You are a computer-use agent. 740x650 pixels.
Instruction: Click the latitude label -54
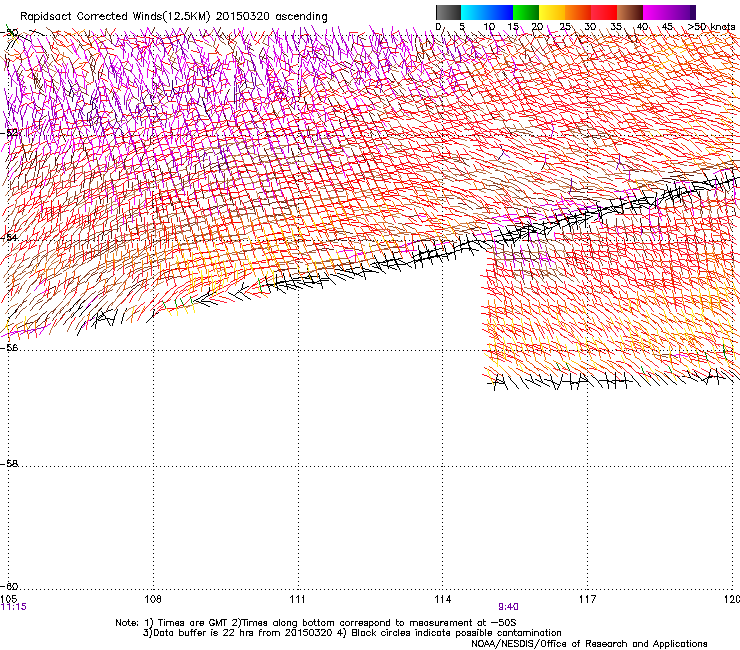(x=9, y=237)
